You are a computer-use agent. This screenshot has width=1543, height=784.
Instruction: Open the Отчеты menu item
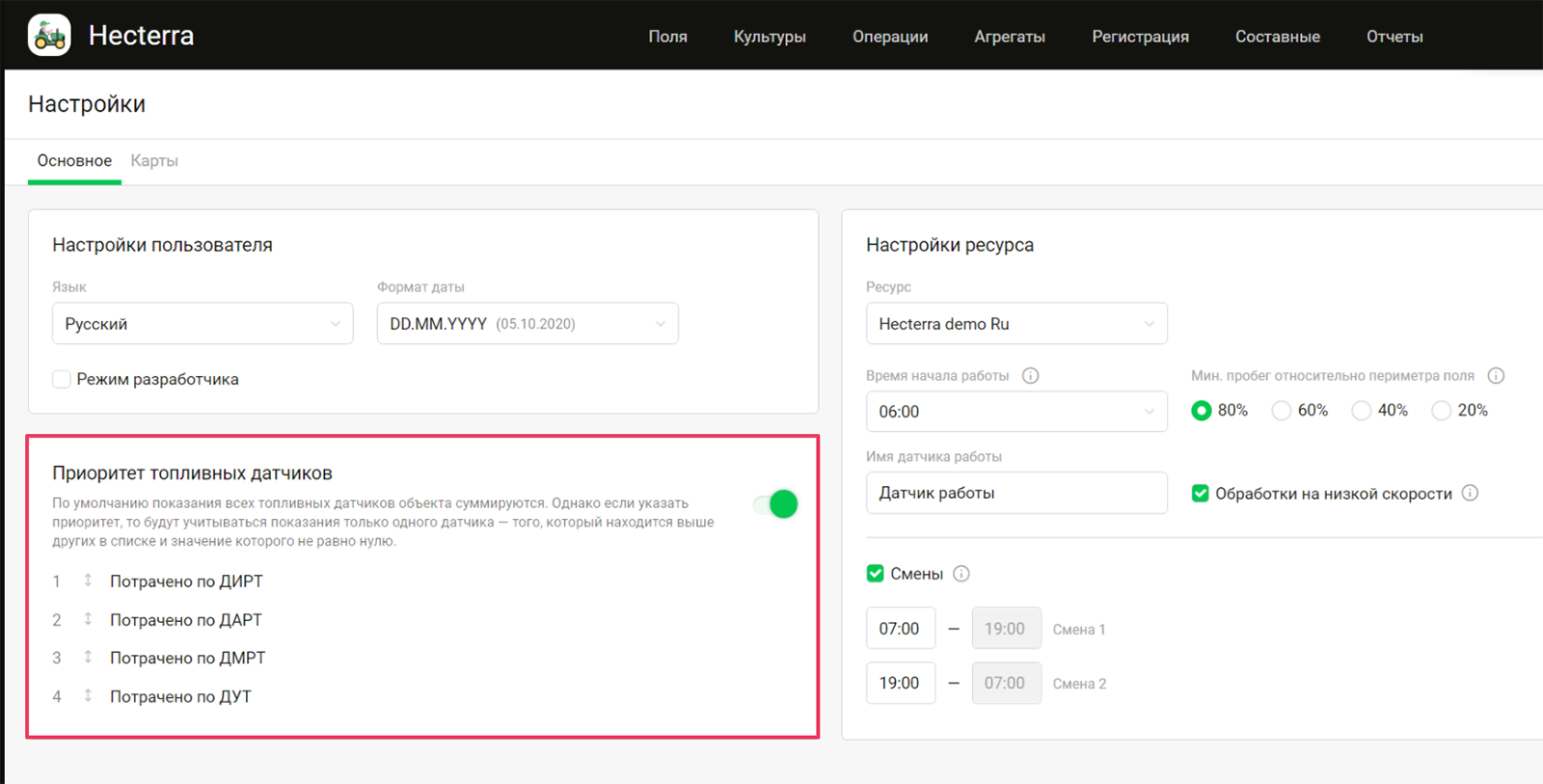[1394, 37]
